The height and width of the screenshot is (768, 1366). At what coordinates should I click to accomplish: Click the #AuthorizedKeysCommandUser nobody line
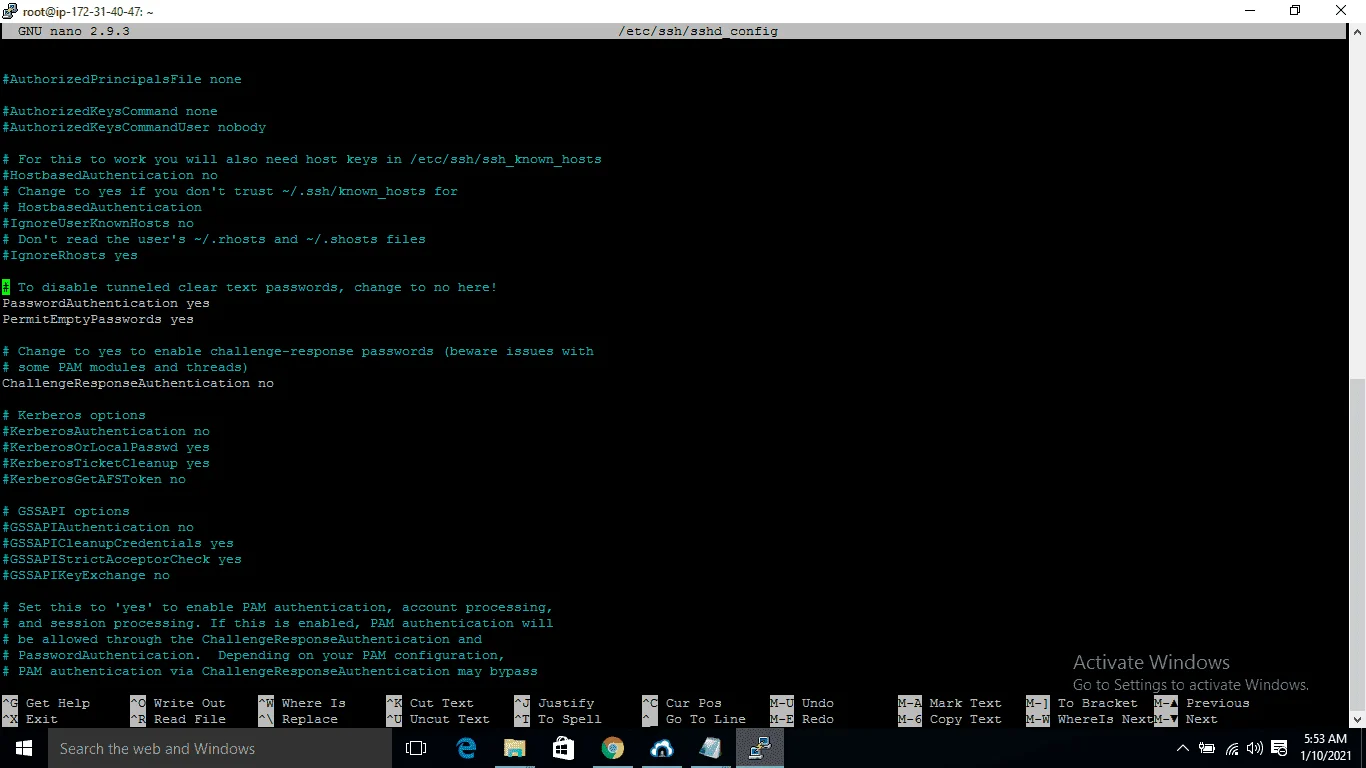134,127
